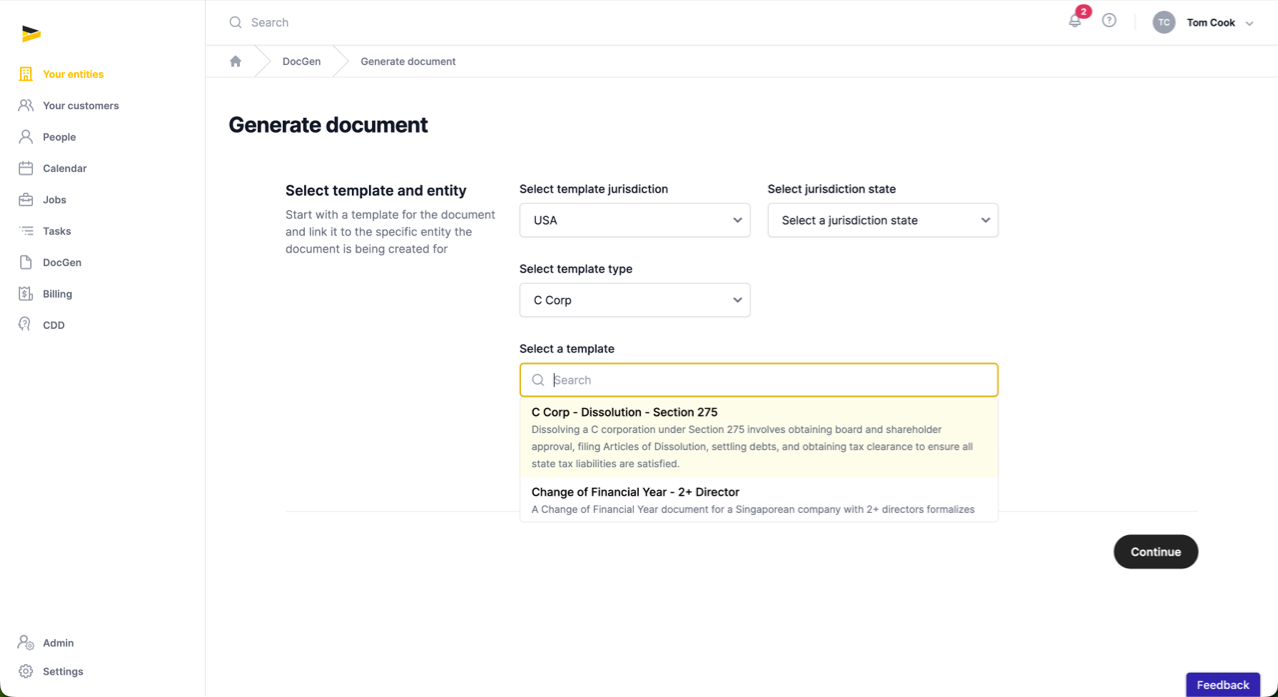Open the help question mark icon
This screenshot has width=1278, height=697.
1109,21
